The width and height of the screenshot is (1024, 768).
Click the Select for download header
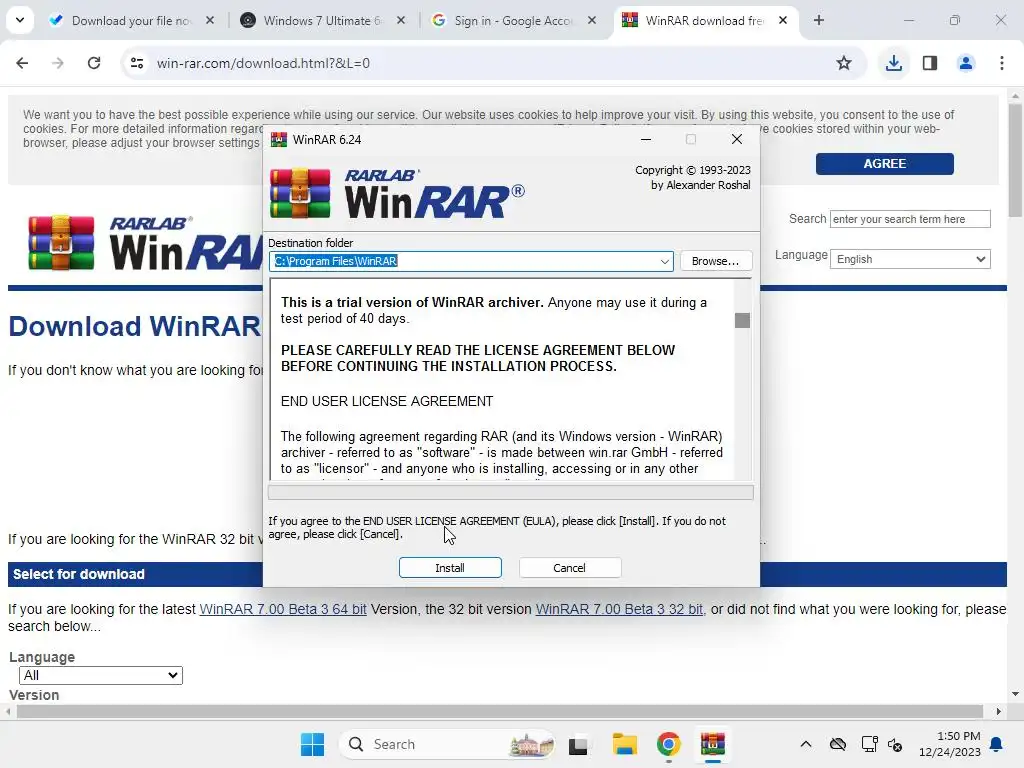coord(78,574)
